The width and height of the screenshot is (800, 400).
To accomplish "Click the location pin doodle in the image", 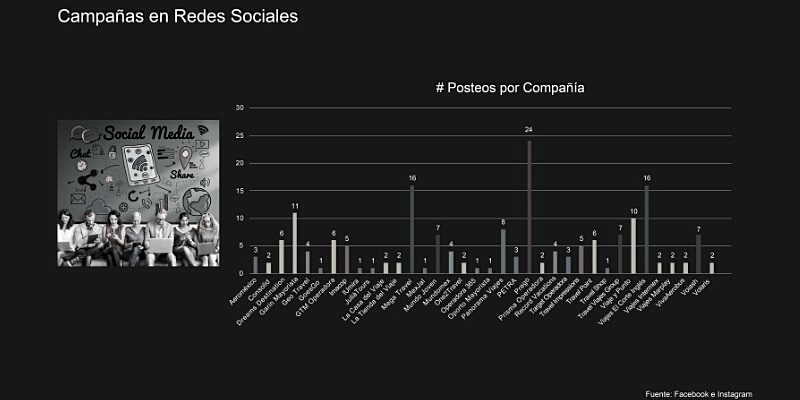I will pos(185,157).
